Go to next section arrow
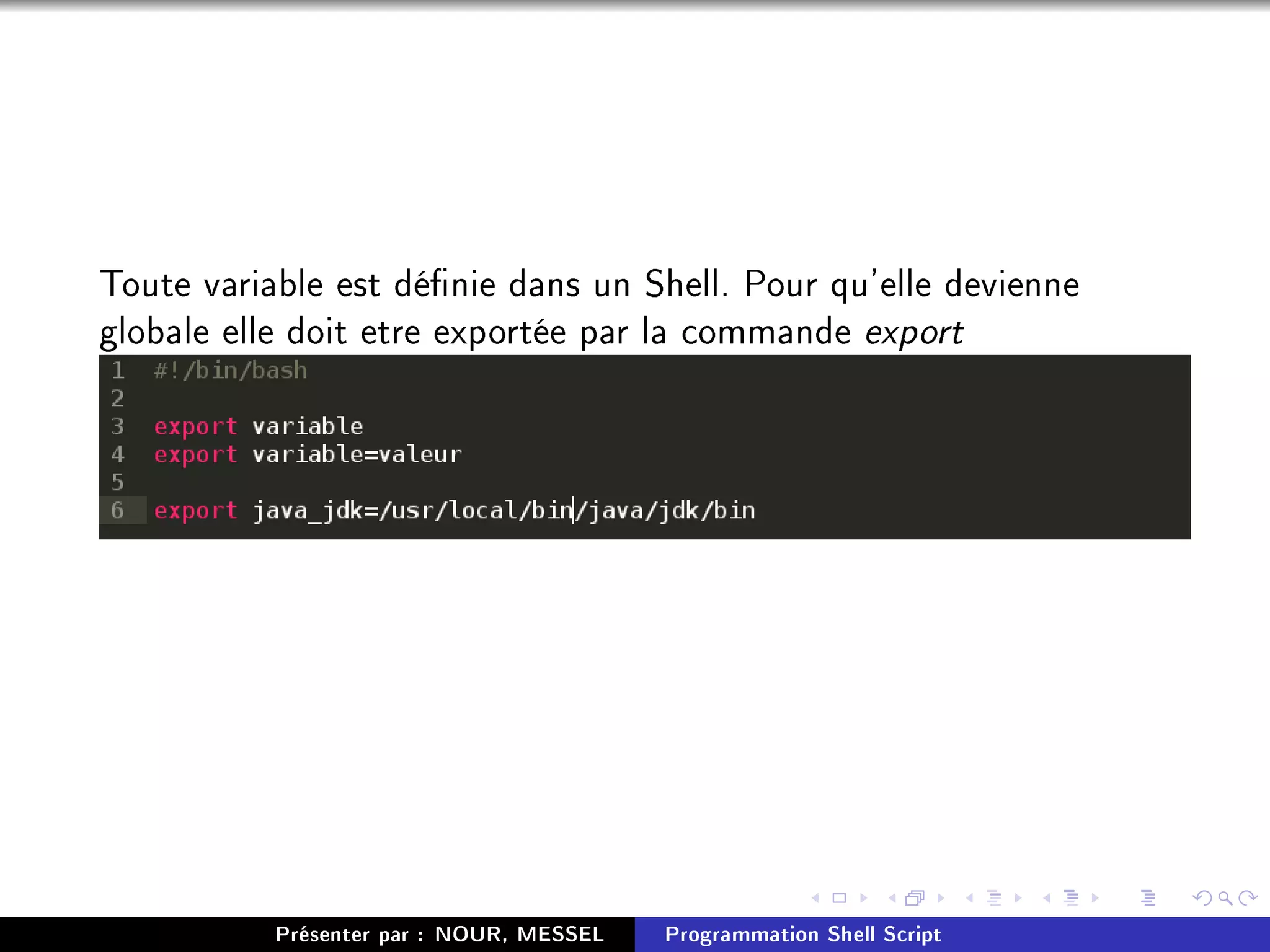This screenshot has height=952, width=1270. [x=1095, y=897]
